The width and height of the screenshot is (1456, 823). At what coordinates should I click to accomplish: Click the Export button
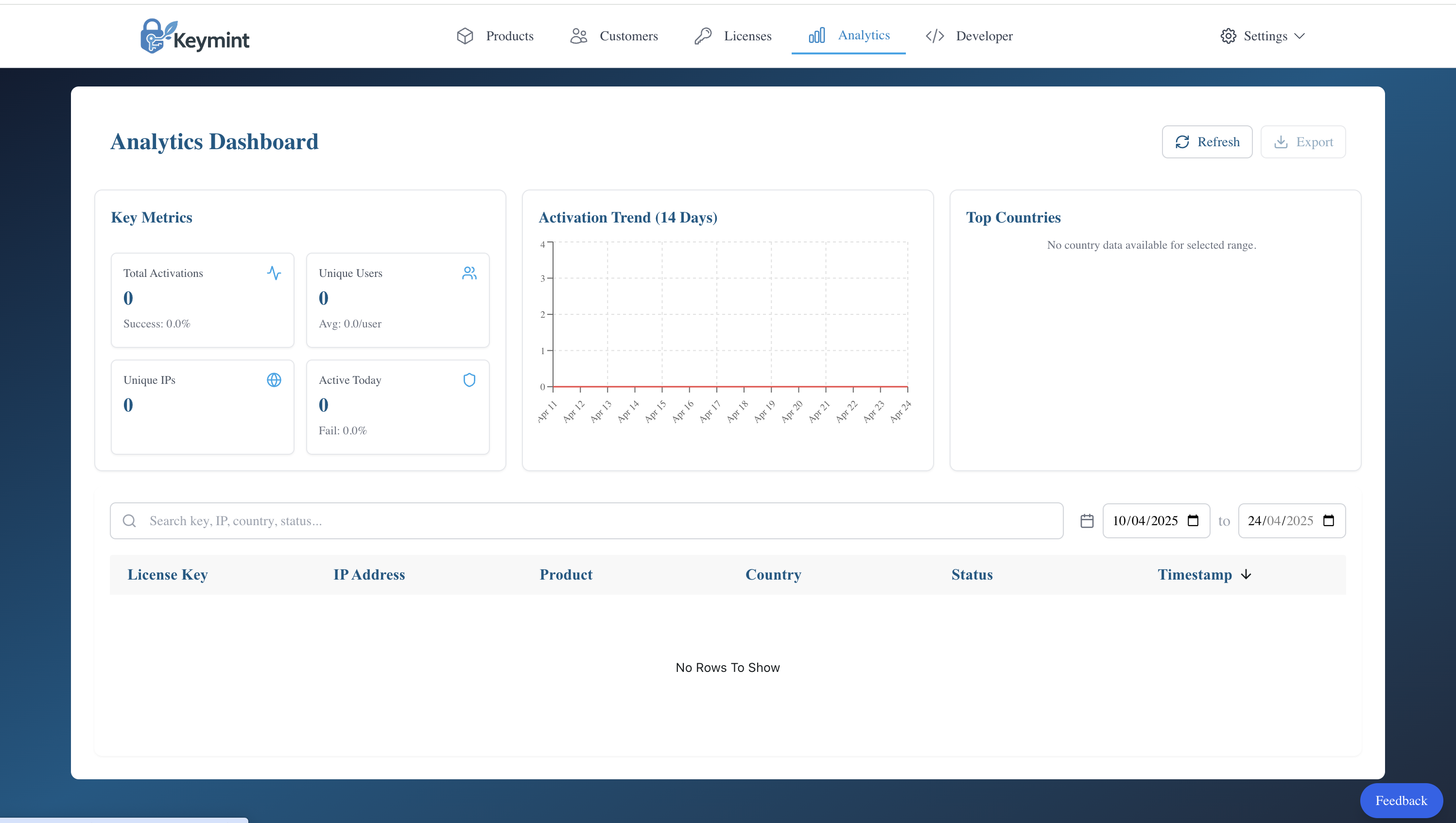(1303, 142)
